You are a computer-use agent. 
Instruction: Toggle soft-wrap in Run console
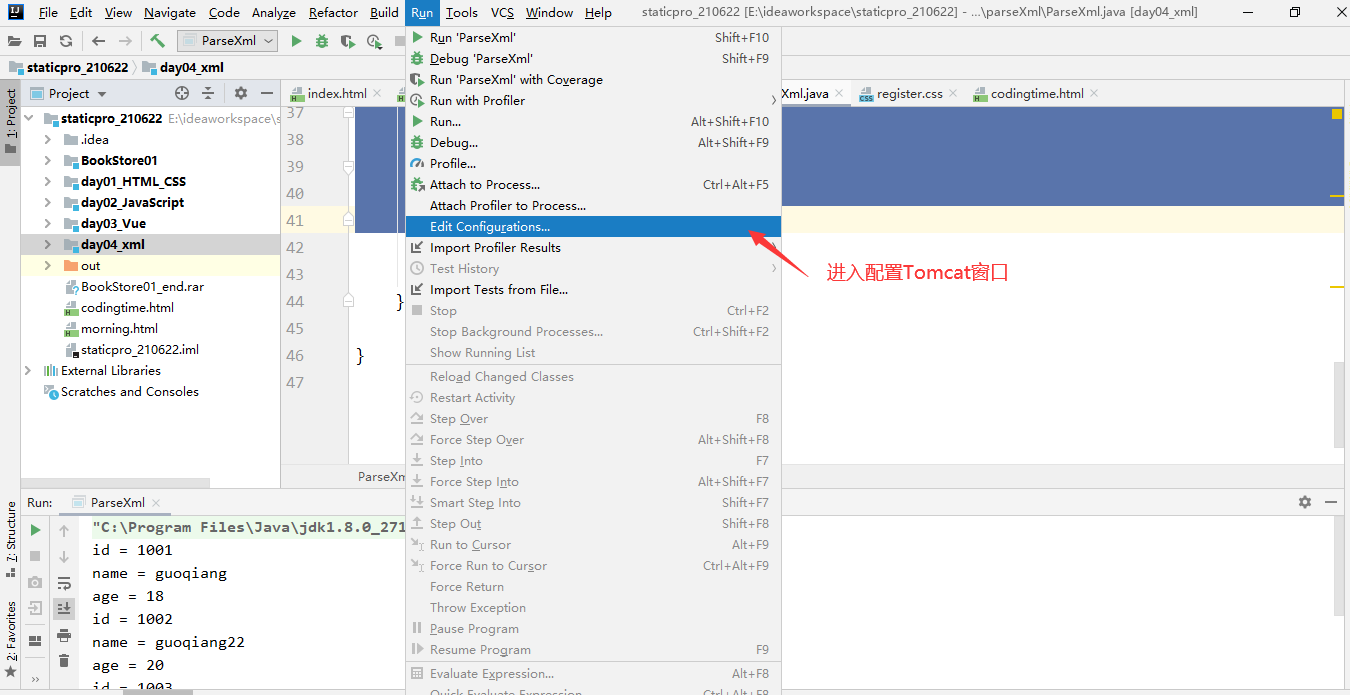[64, 583]
